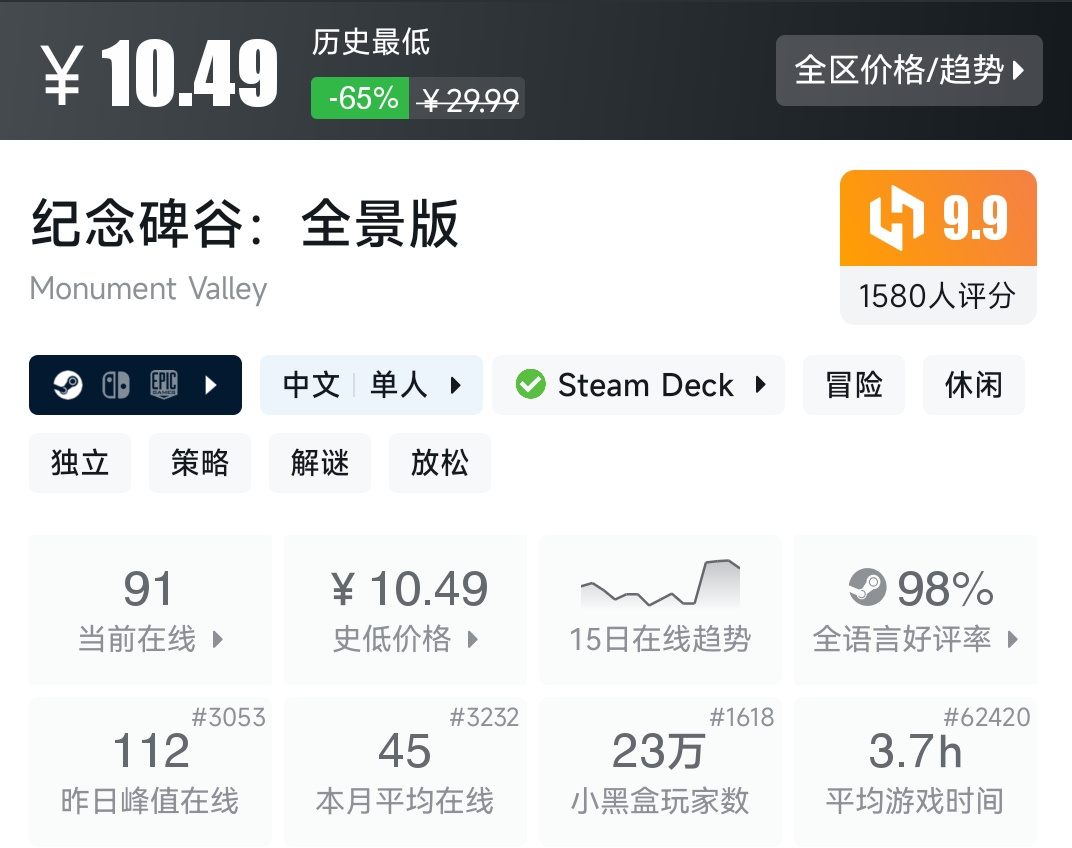Viewport: 1072px width, 848px height.
Task: Open the 15日在线趋势 trend chart
Action: 660,610
